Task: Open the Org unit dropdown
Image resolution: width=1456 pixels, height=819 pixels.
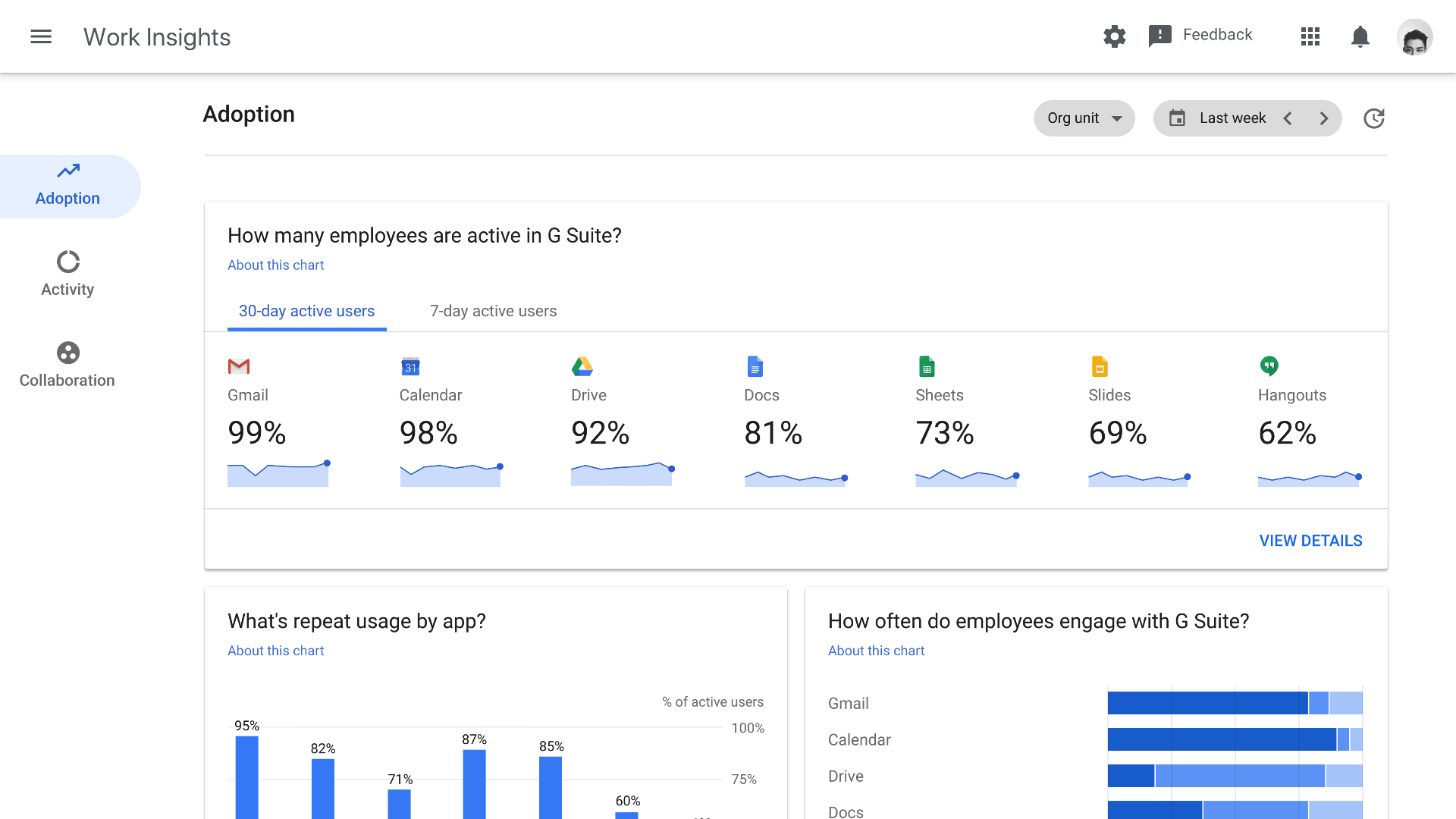Action: [x=1084, y=118]
